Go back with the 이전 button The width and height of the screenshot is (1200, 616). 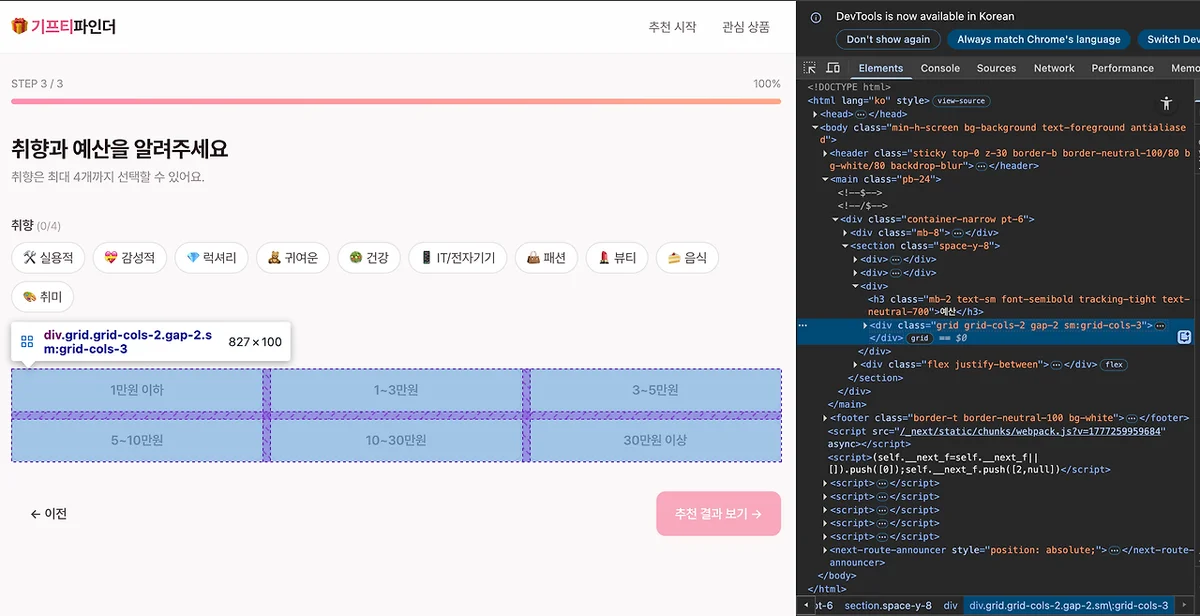point(49,514)
